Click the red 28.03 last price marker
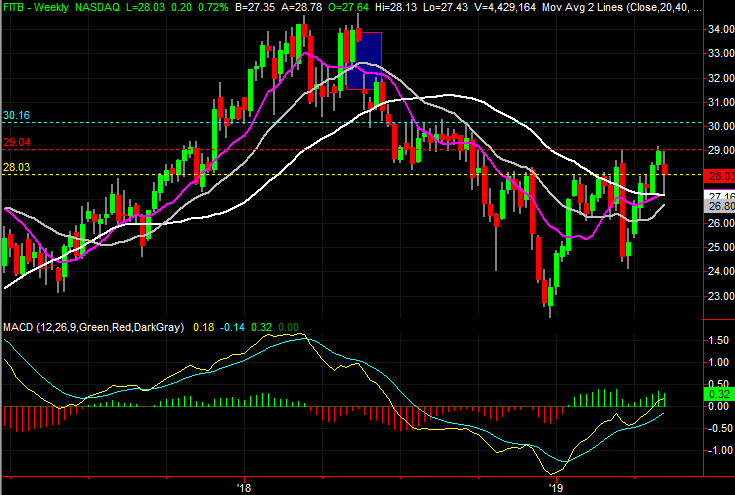 [x=720, y=176]
